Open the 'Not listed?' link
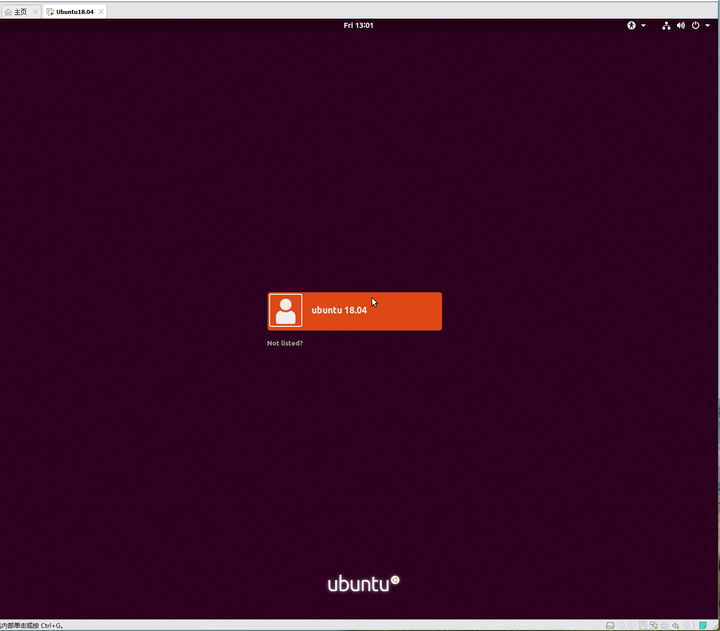 (285, 343)
